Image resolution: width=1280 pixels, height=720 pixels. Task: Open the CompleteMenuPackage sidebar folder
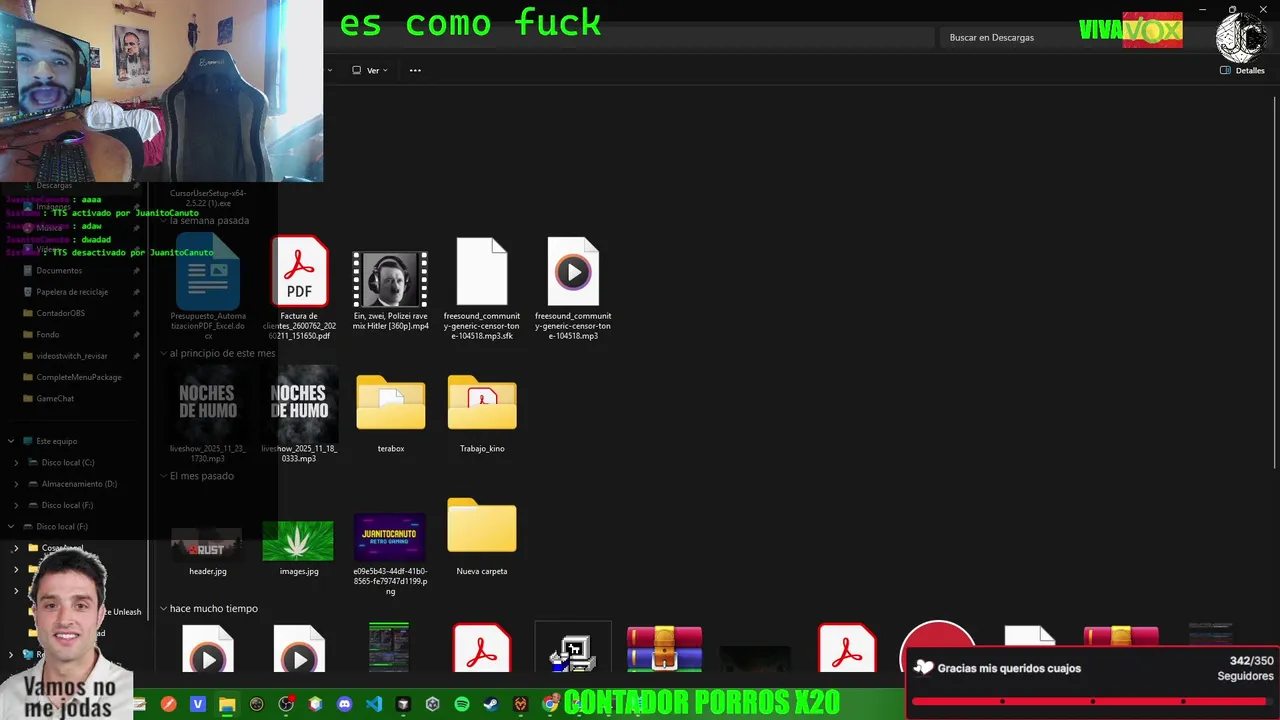pyautogui.click(x=74, y=377)
